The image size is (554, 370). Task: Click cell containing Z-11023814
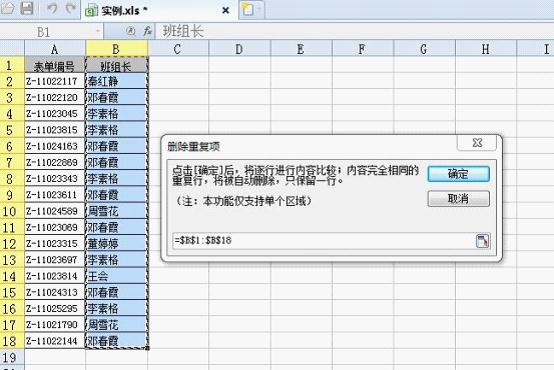coord(55,276)
